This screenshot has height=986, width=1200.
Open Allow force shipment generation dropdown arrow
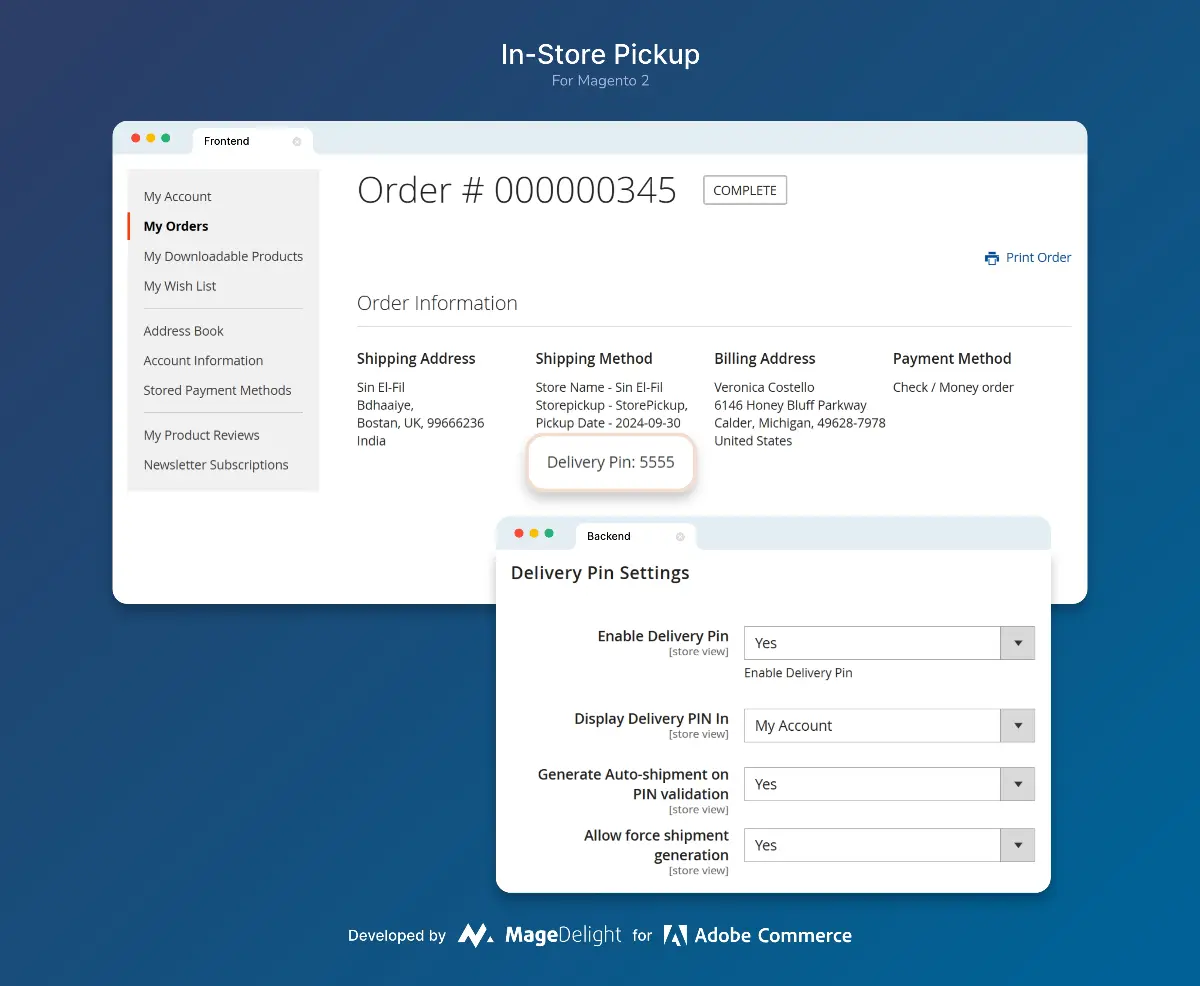tap(1018, 845)
